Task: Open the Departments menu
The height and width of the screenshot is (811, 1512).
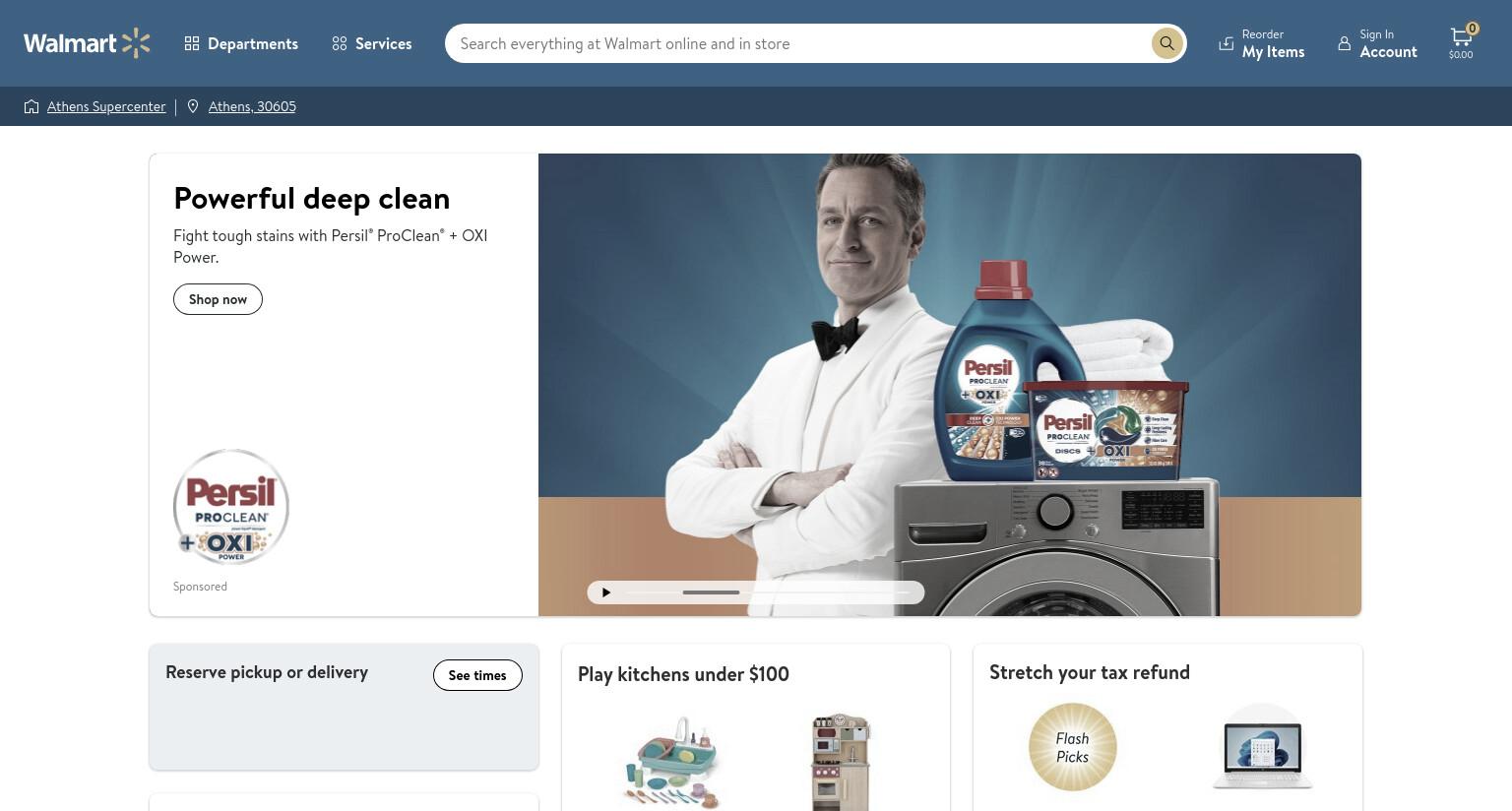Action: (x=241, y=43)
